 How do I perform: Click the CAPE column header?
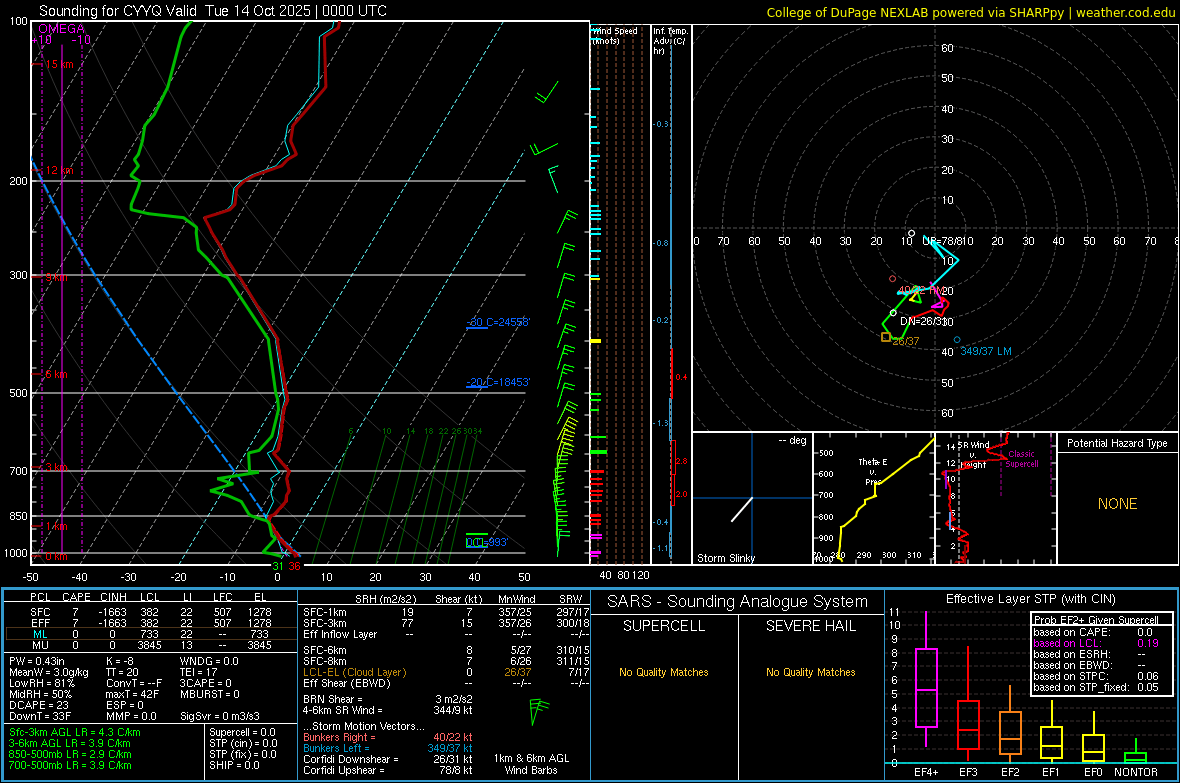(x=76, y=597)
